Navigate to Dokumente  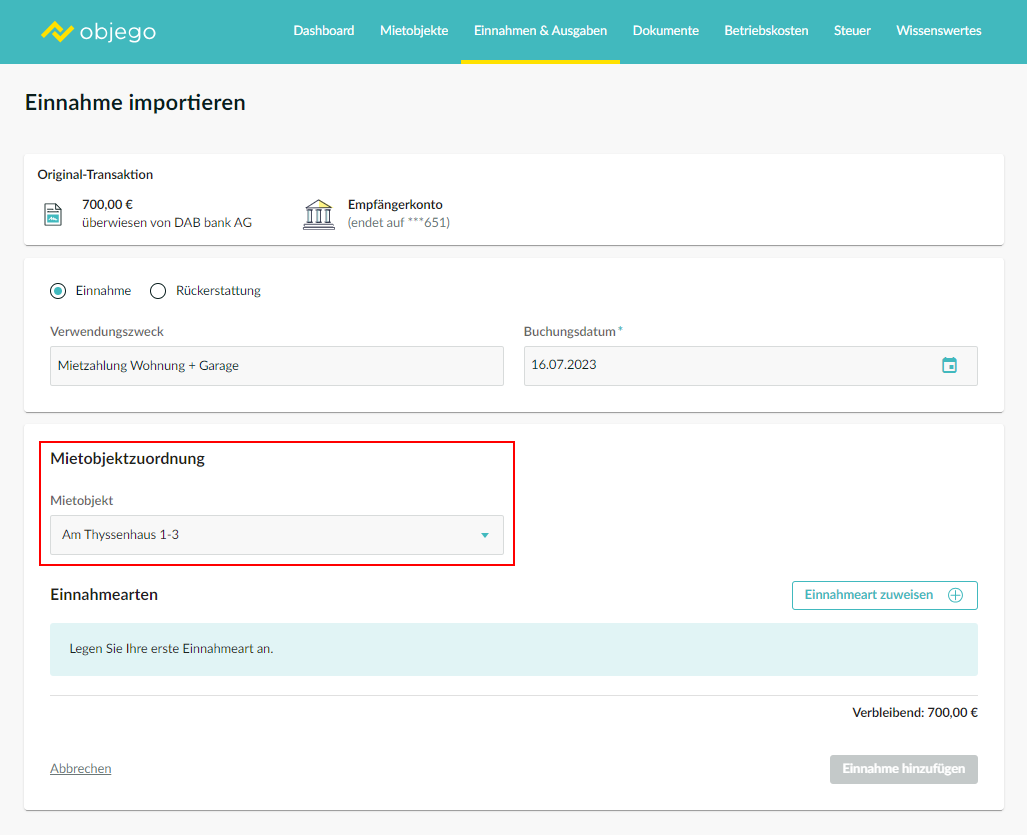click(665, 31)
